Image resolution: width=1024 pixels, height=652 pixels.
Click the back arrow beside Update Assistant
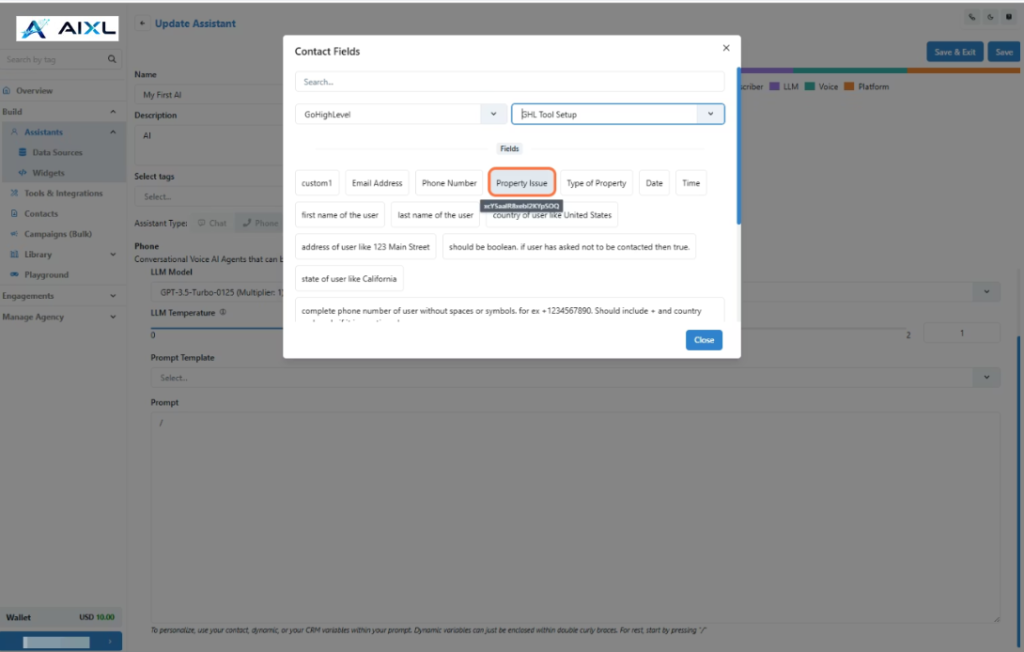[x=143, y=23]
